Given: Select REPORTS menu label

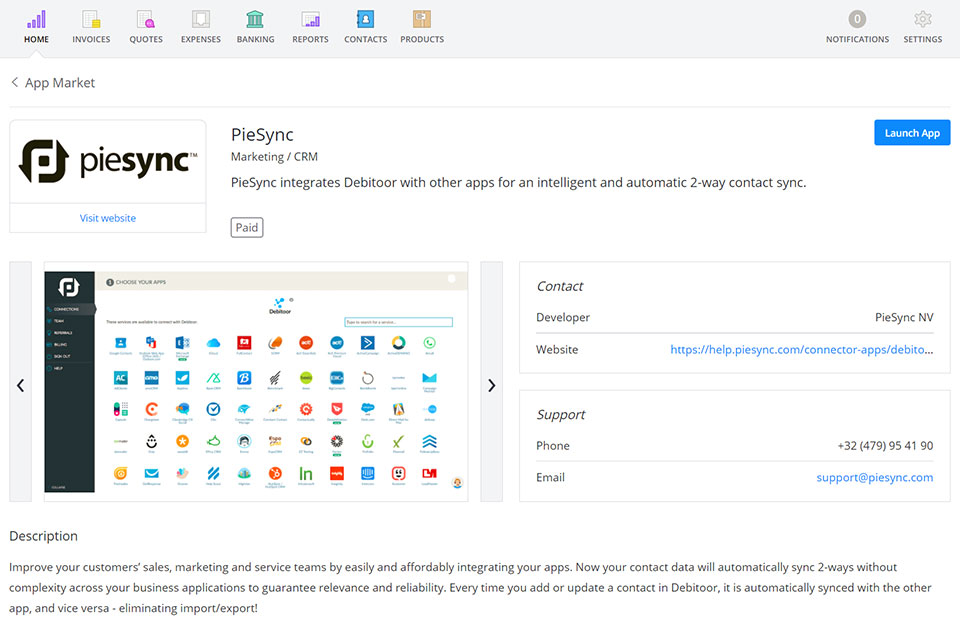Looking at the screenshot, I should (310, 39).
